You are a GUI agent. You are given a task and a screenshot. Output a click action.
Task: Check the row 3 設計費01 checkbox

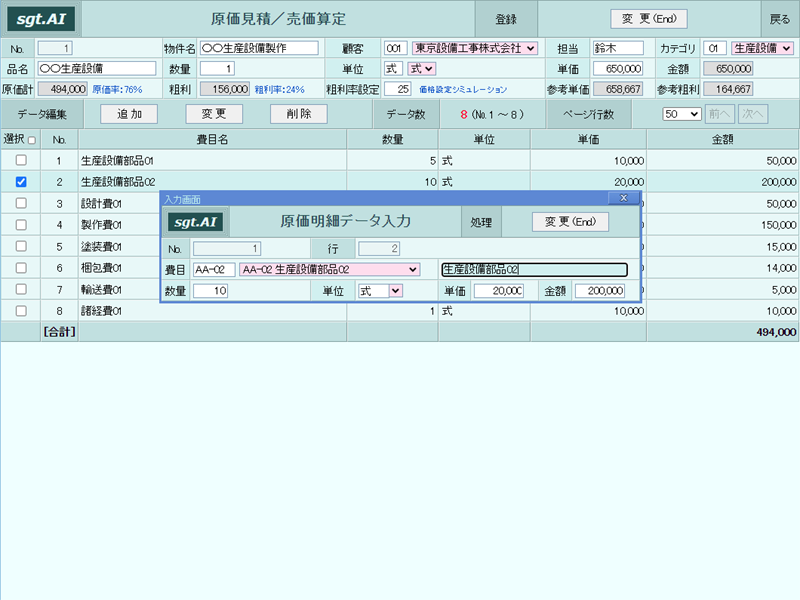pyautogui.click(x=21, y=203)
